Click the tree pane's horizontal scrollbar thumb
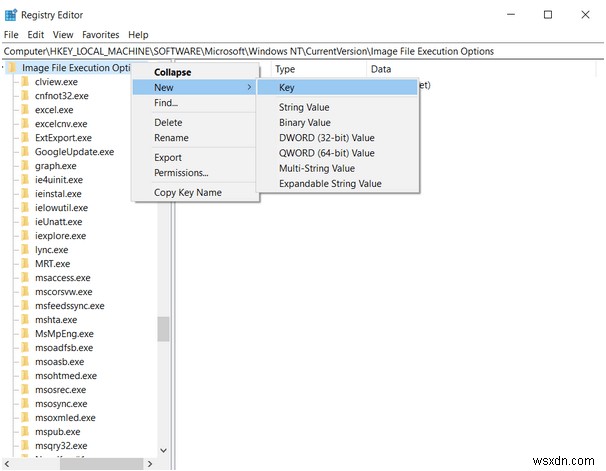The image size is (606, 471). point(102,463)
